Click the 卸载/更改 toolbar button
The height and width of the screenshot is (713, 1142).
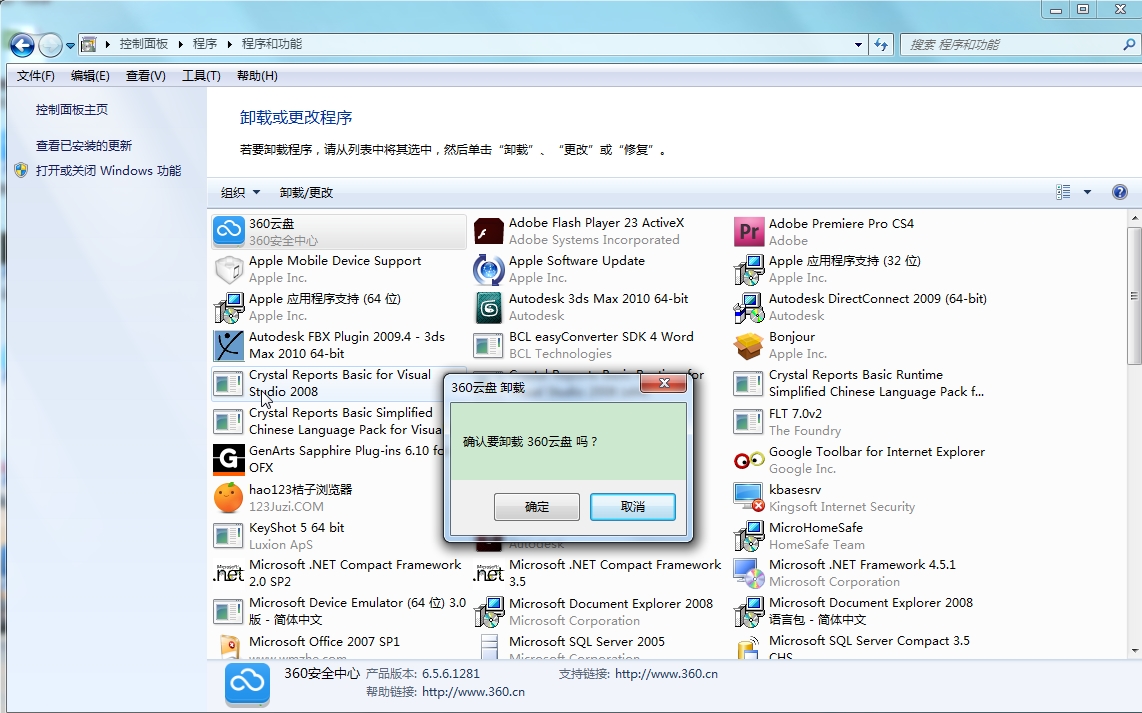pyautogui.click(x=307, y=192)
